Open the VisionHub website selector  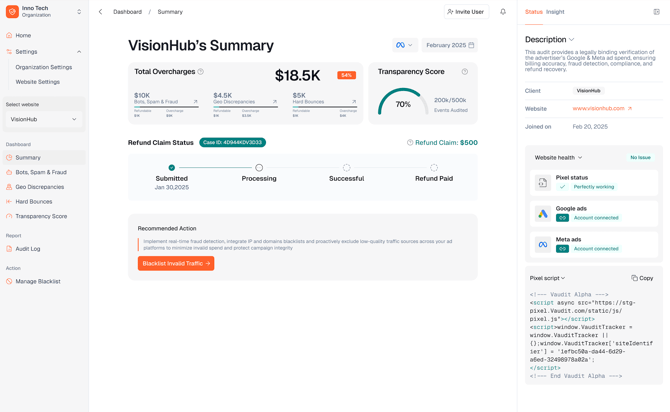click(44, 119)
